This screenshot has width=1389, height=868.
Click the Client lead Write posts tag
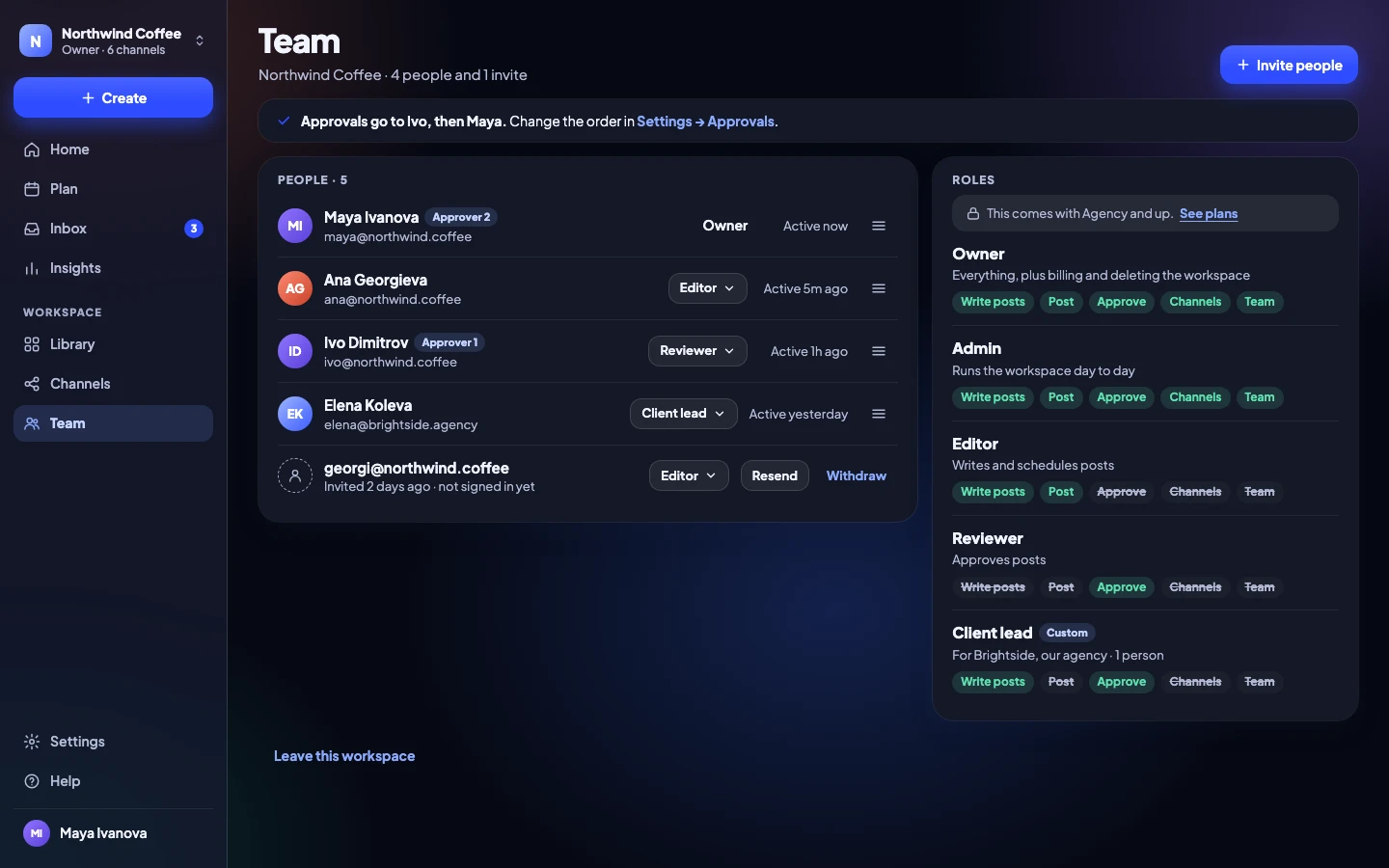[x=993, y=682]
